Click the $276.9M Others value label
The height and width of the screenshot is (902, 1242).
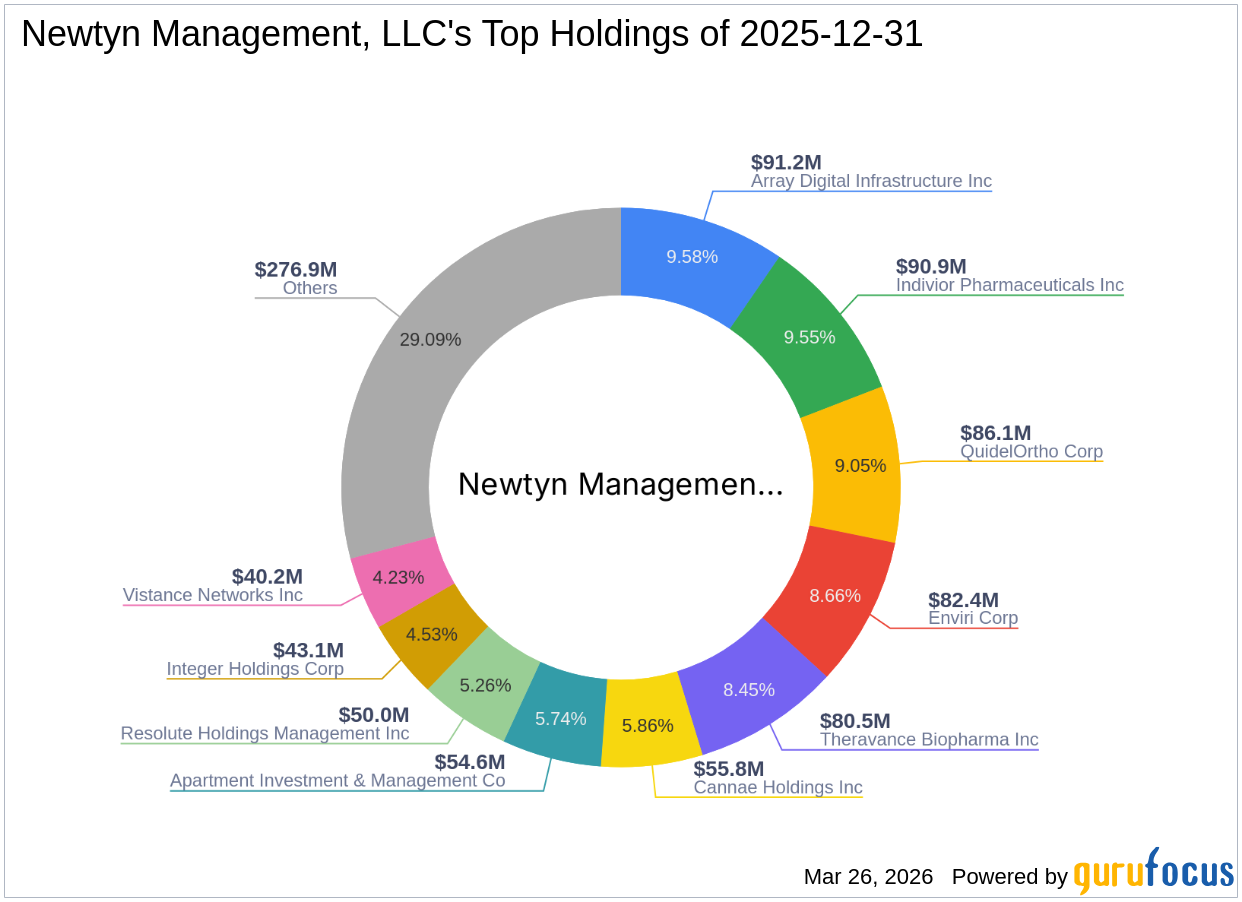296,269
